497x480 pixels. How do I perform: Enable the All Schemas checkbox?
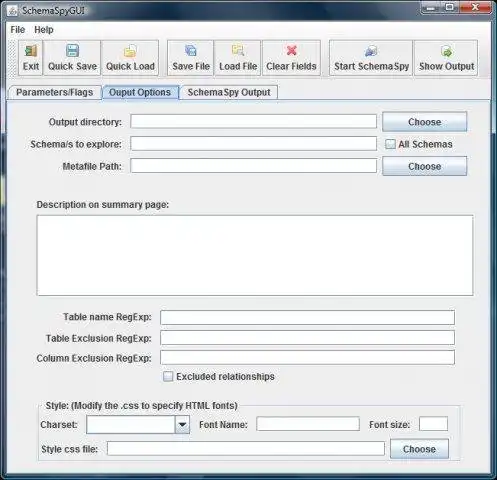[390, 144]
